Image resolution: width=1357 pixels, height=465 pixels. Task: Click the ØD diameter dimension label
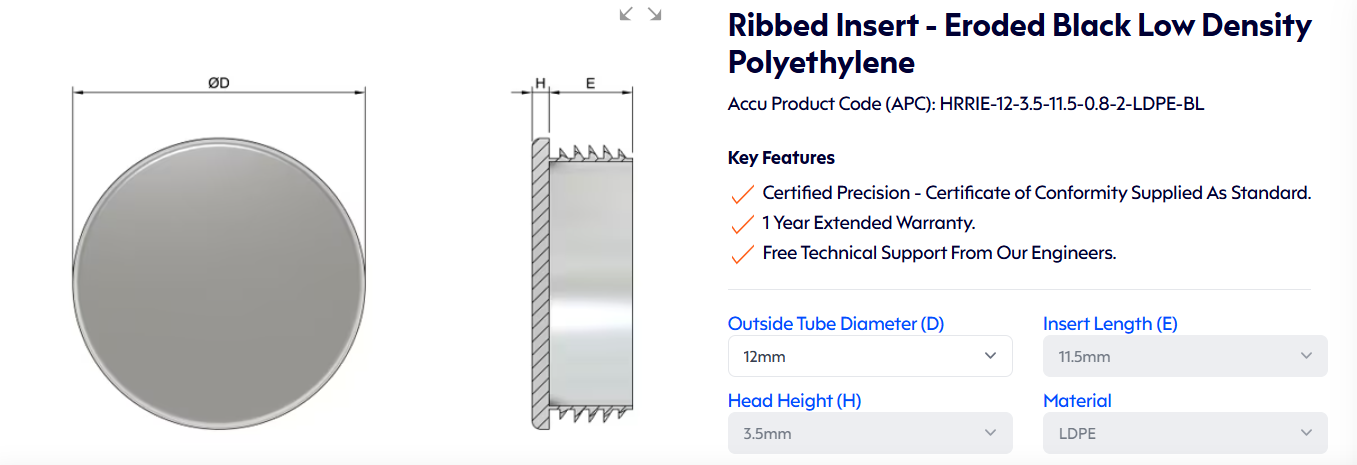point(219,83)
